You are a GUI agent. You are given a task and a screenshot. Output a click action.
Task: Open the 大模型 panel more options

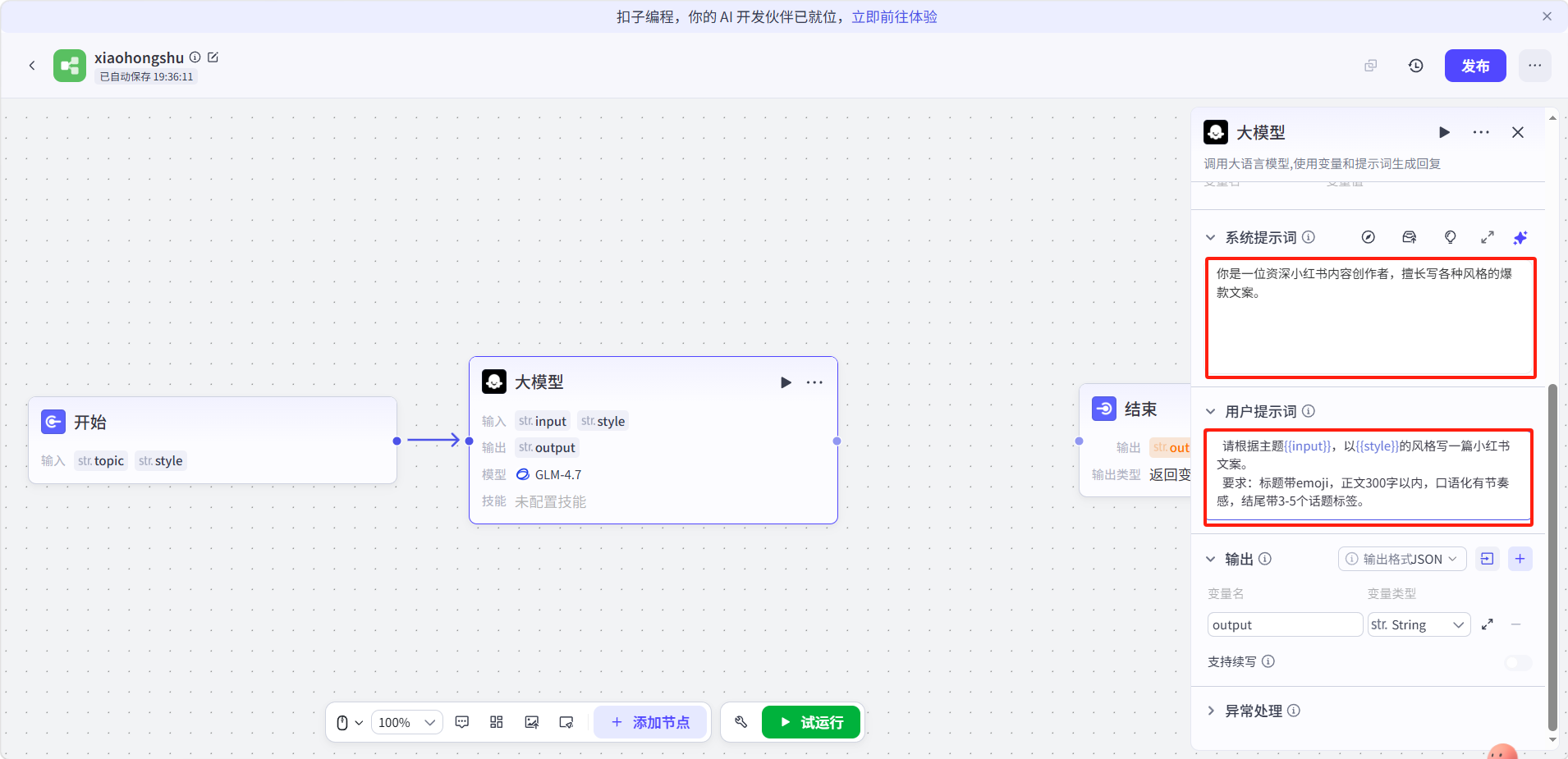1481,132
